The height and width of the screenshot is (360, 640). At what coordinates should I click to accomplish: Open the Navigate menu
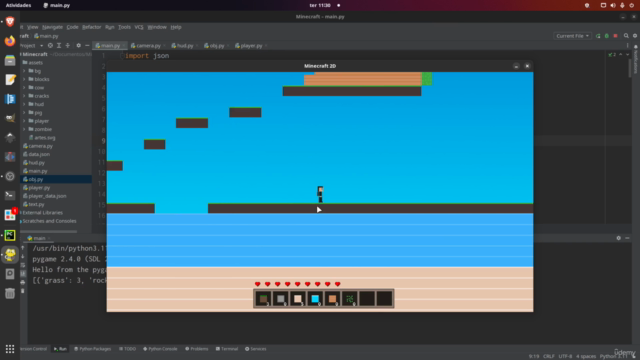tap(52, 27)
